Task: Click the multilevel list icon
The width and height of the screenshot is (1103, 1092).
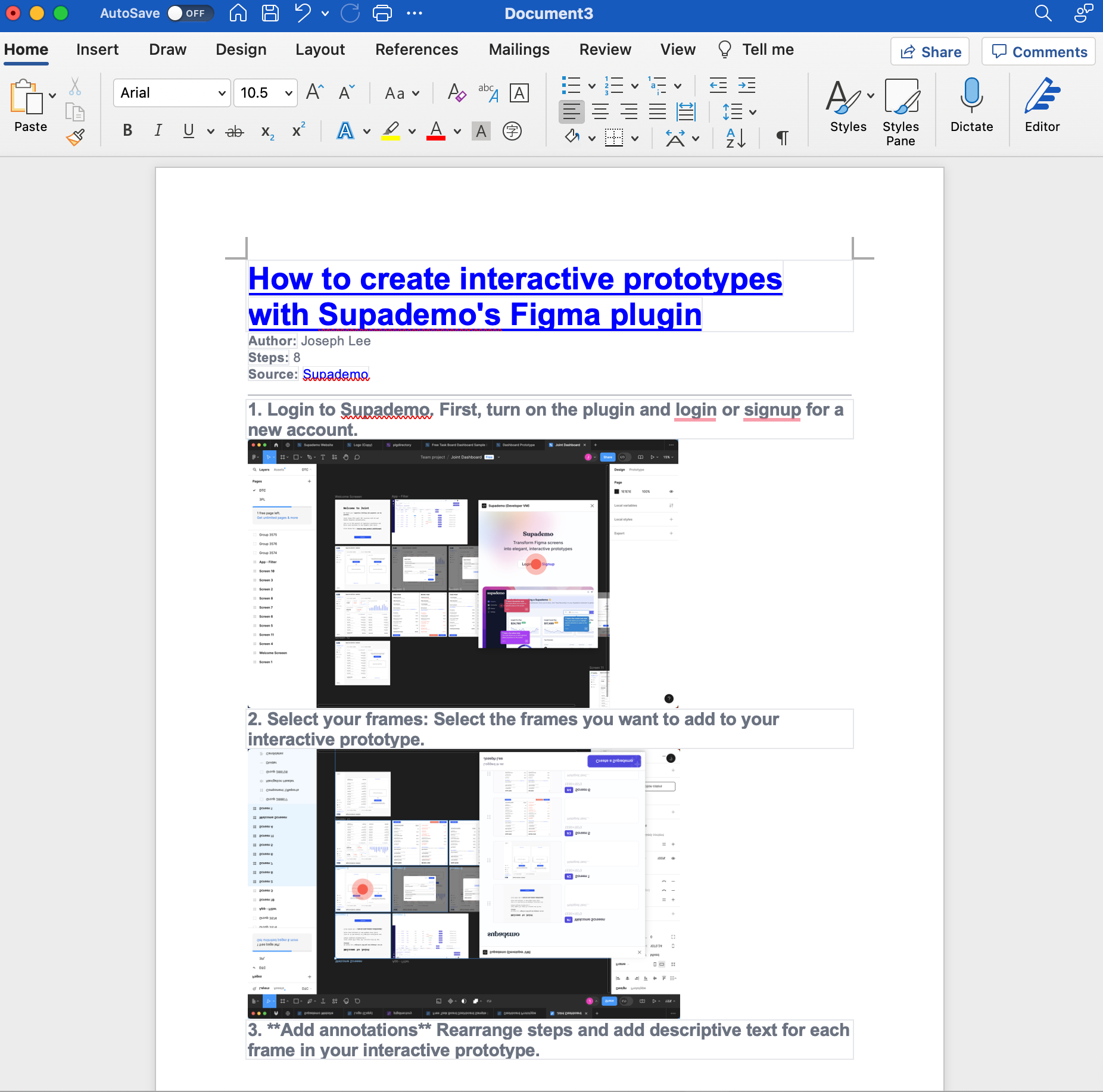Action: point(658,86)
